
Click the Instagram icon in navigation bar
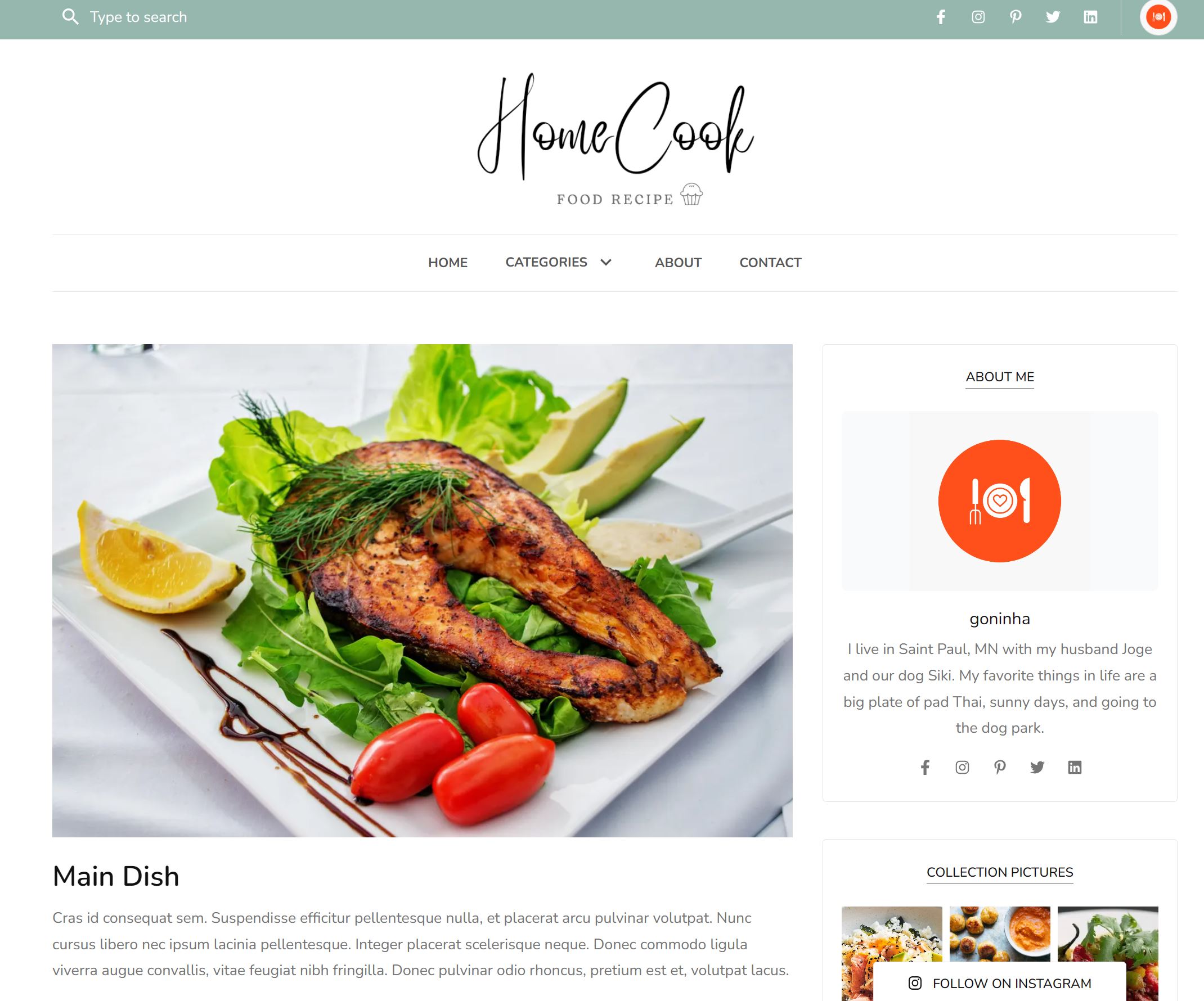(x=978, y=17)
